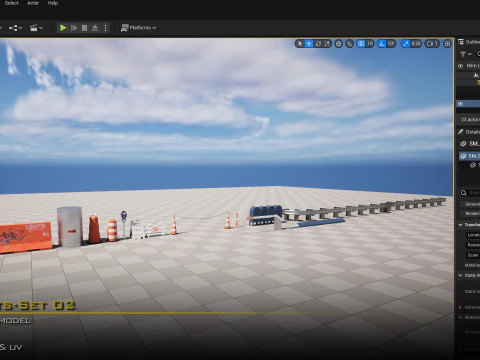Click the Location property label
480x360 pixels.
[473, 235]
